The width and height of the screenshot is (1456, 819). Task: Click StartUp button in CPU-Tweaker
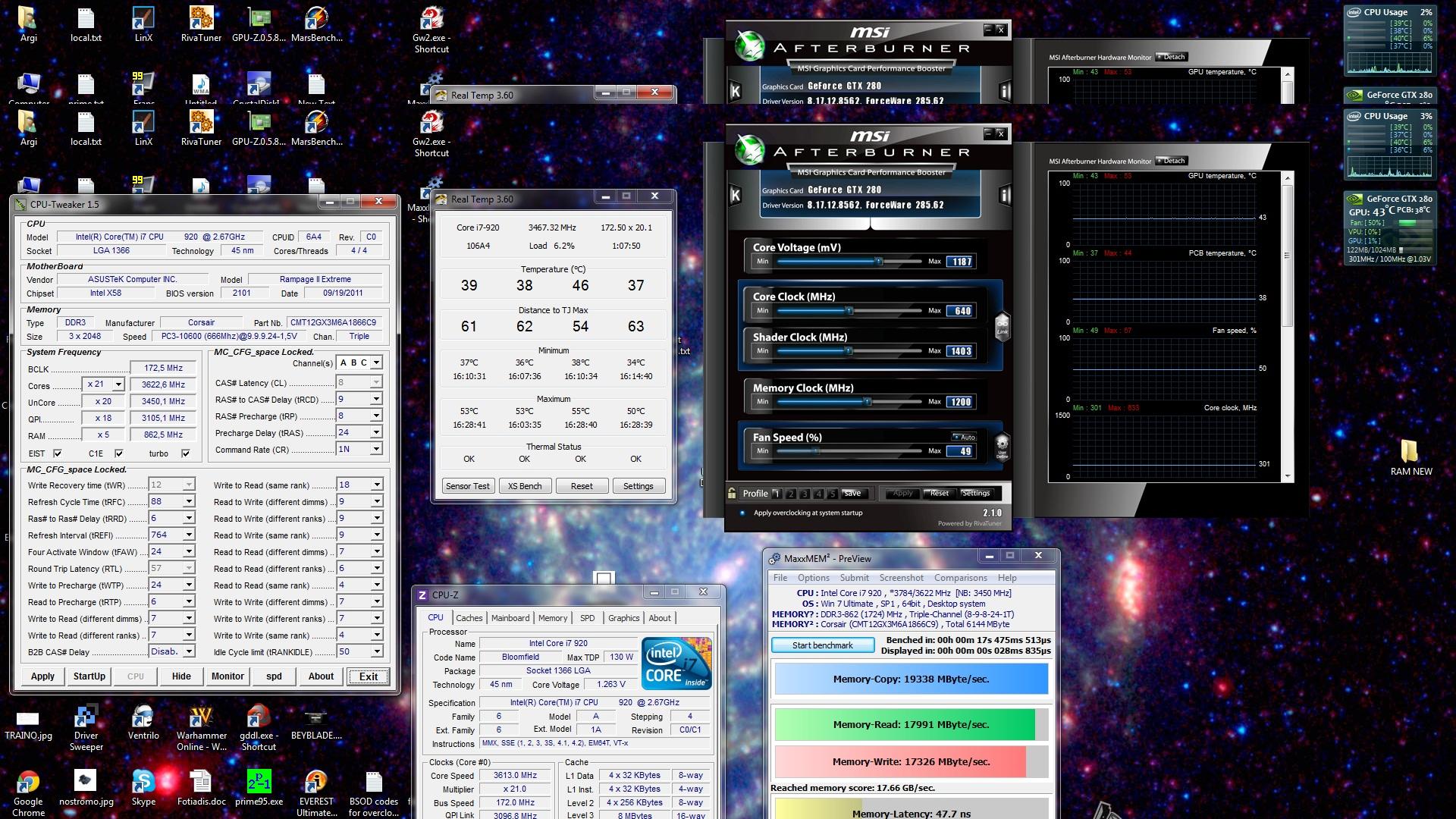pyautogui.click(x=89, y=676)
